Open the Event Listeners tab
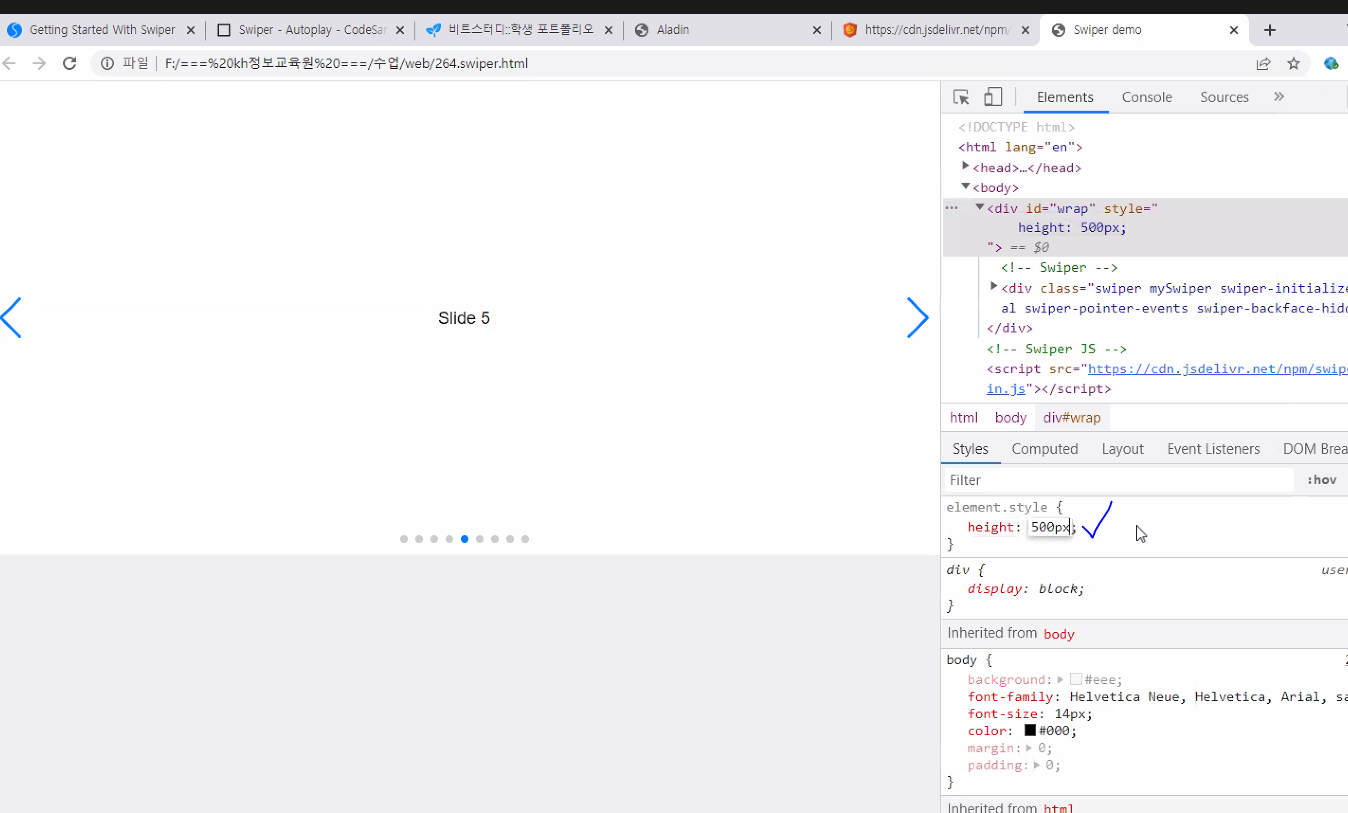The height and width of the screenshot is (813, 1348). [x=1214, y=449]
